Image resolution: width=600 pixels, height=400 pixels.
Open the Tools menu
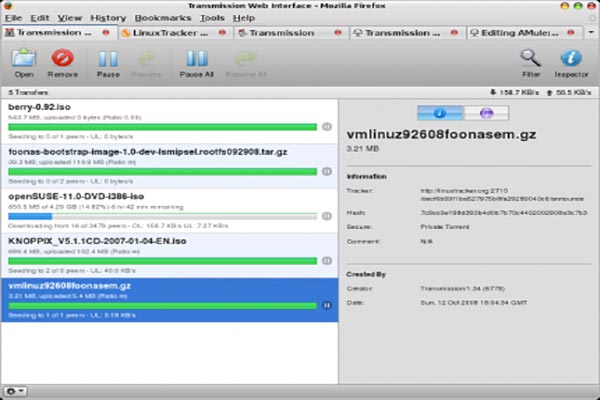pos(212,18)
